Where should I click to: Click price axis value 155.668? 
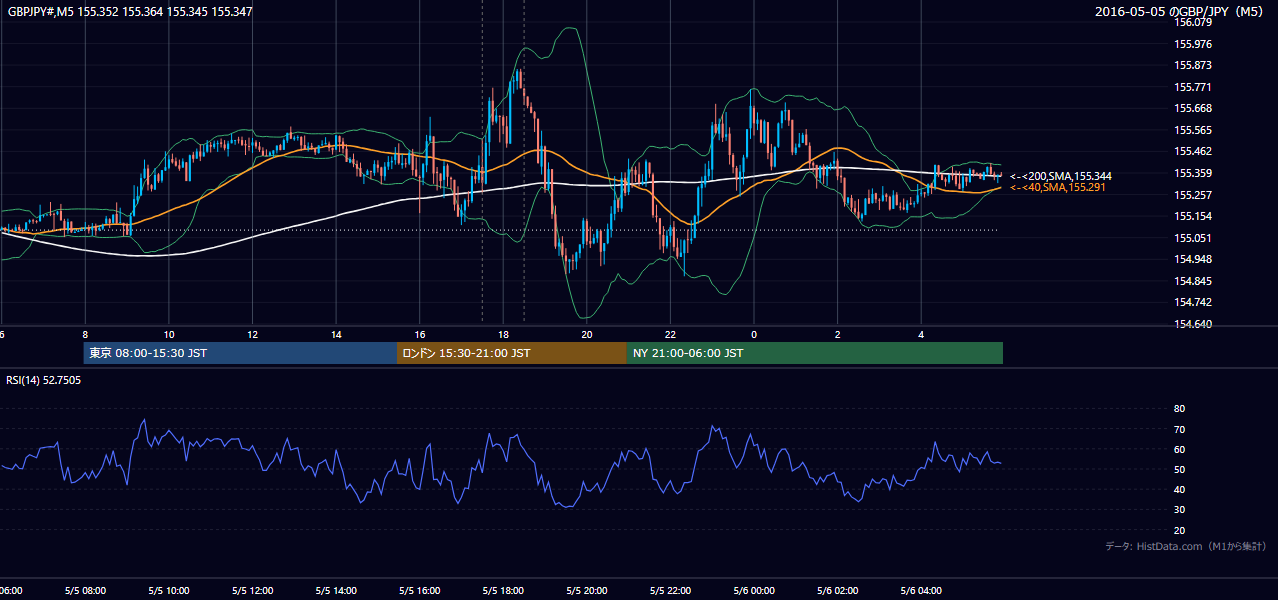(1193, 108)
